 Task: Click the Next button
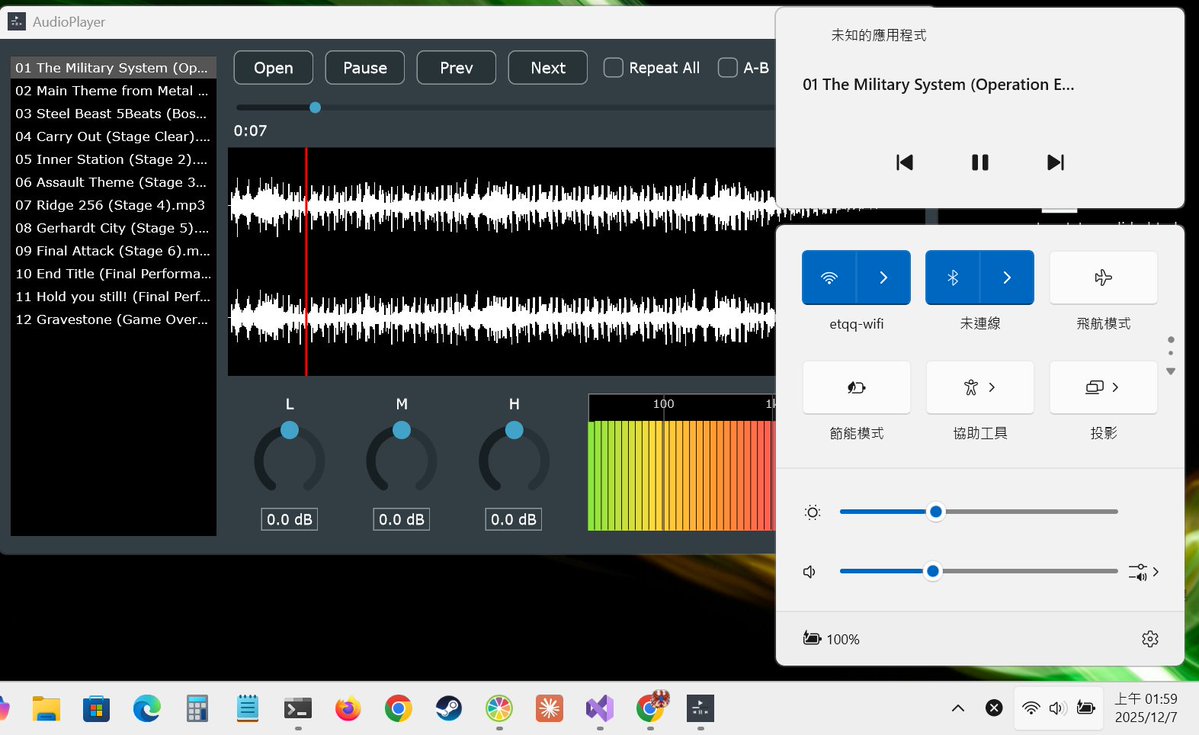tap(548, 67)
